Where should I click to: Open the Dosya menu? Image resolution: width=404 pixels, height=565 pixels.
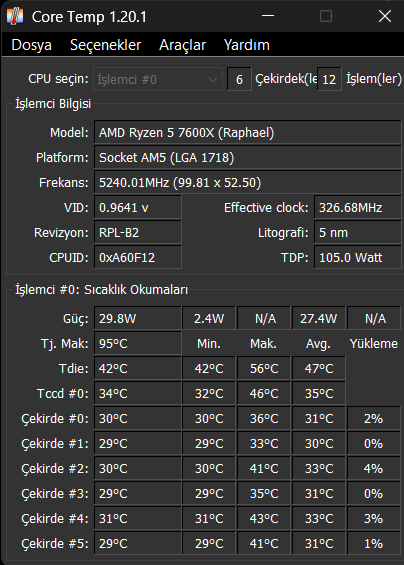(31, 45)
